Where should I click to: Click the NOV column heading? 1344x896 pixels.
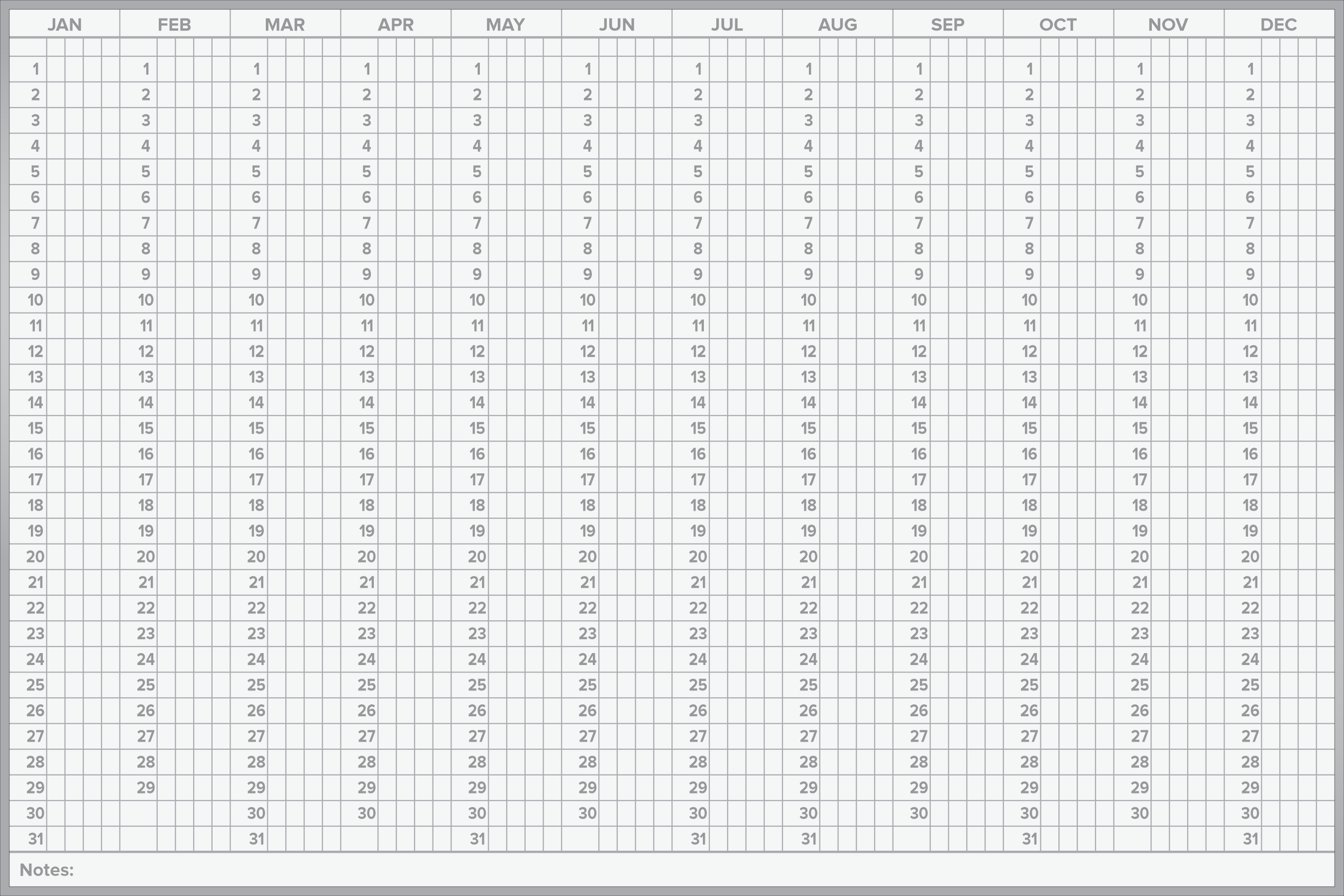(x=1168, y=24)
